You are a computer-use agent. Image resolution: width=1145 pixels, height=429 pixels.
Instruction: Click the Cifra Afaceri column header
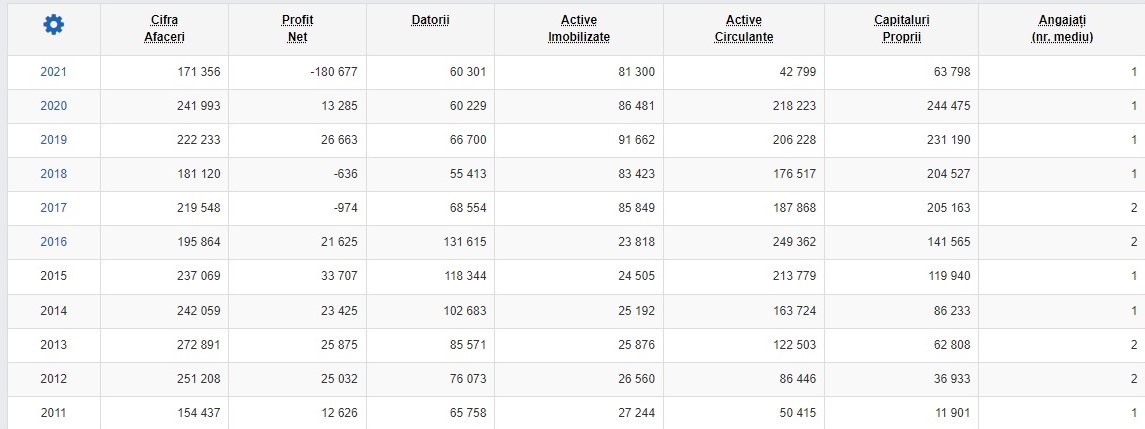point(164,29)
